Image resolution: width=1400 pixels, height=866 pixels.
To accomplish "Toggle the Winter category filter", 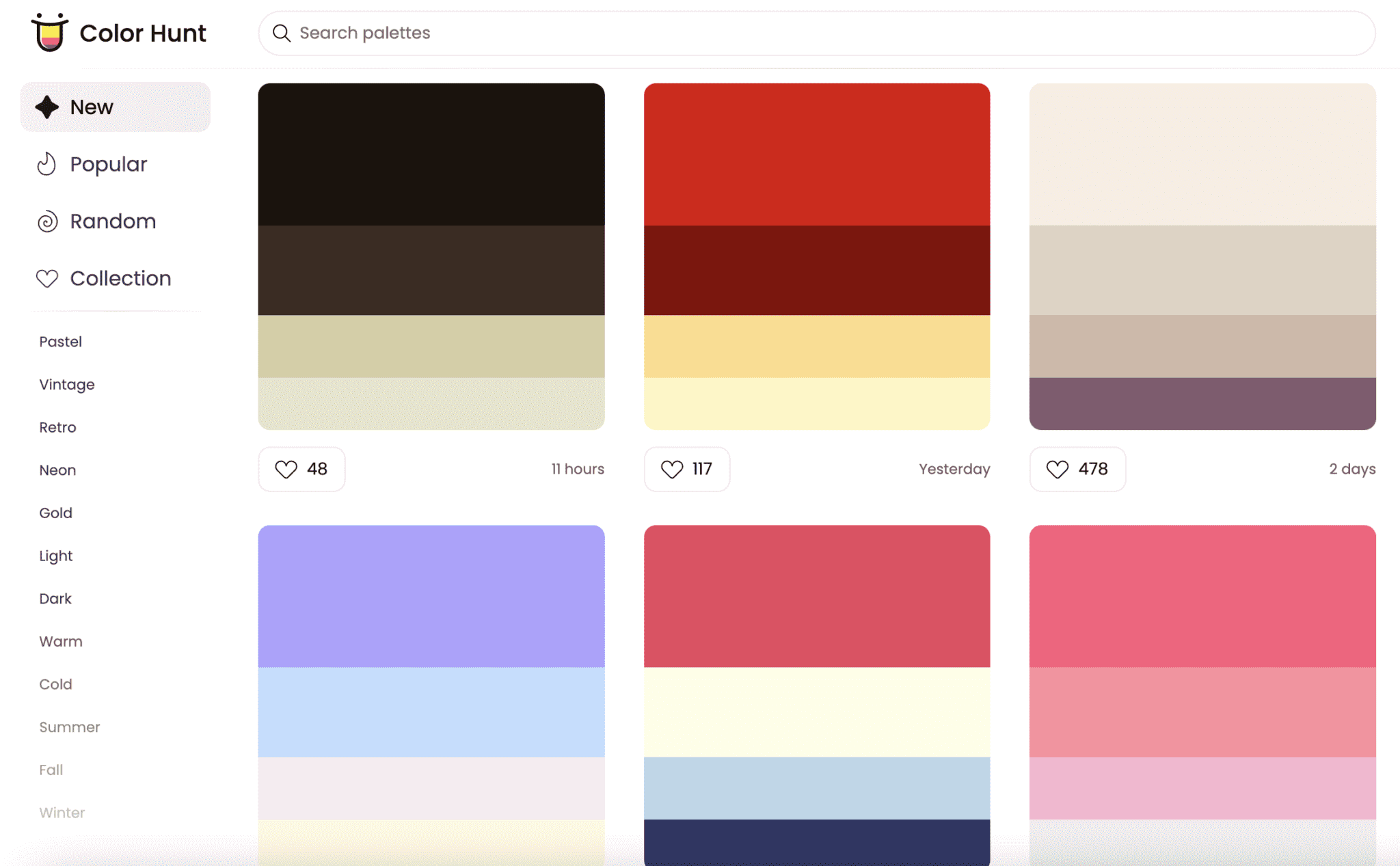I will tap(61, 812).
